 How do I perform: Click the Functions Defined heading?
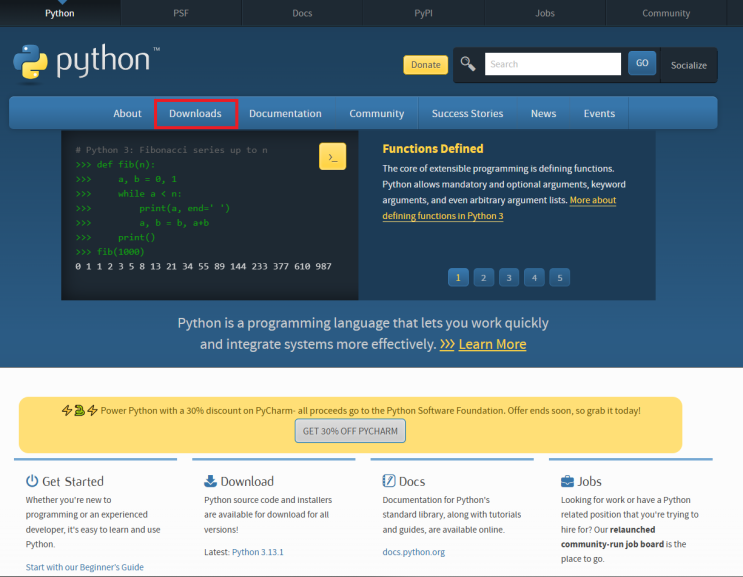[433, 149]
